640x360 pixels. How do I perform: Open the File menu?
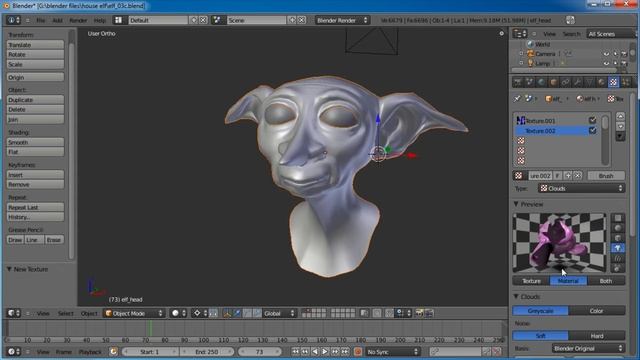coord(41,20)
